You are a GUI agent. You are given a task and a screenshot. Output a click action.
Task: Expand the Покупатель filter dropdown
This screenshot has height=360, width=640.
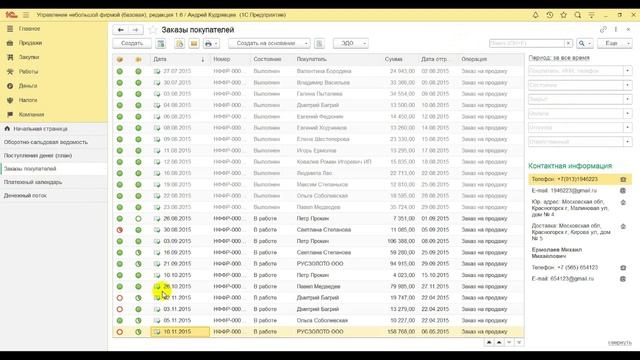tap(627, 71)
